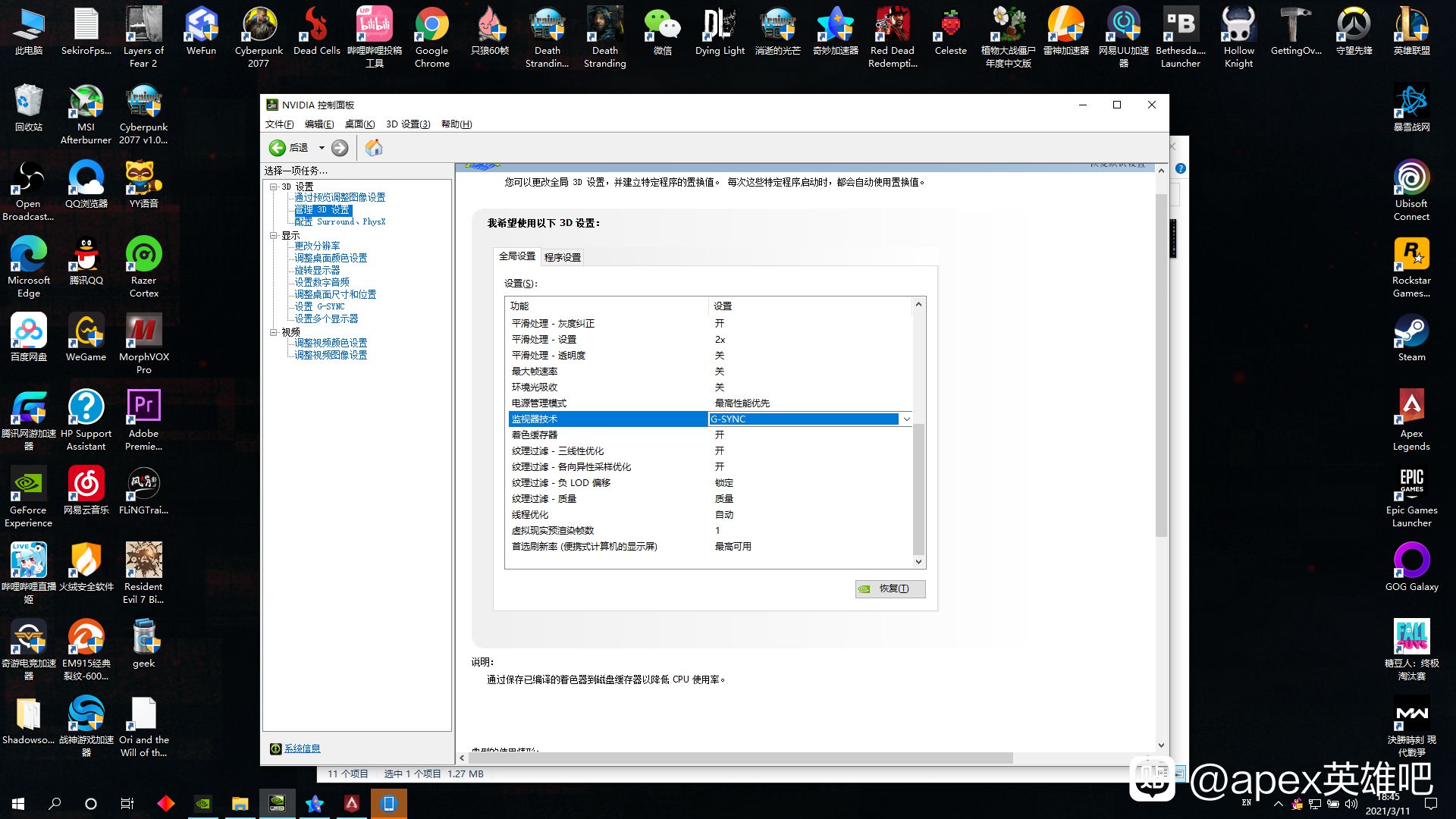
Task: Toggle 平滑处理-灰度纠正 on/off
Action: 719,322
